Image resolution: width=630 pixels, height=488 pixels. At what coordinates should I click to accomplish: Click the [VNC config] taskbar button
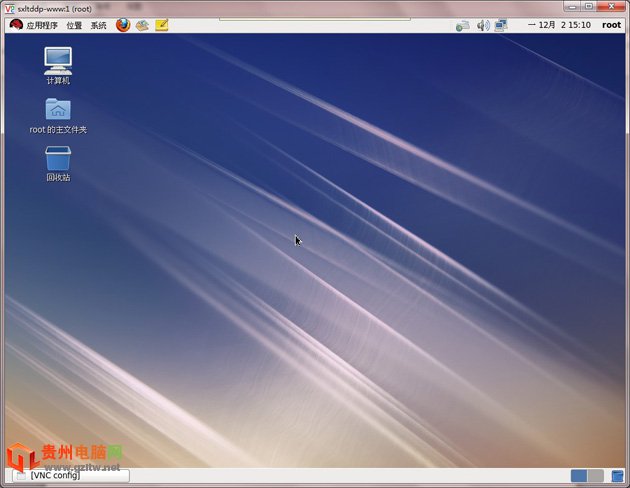click(71, 476)
